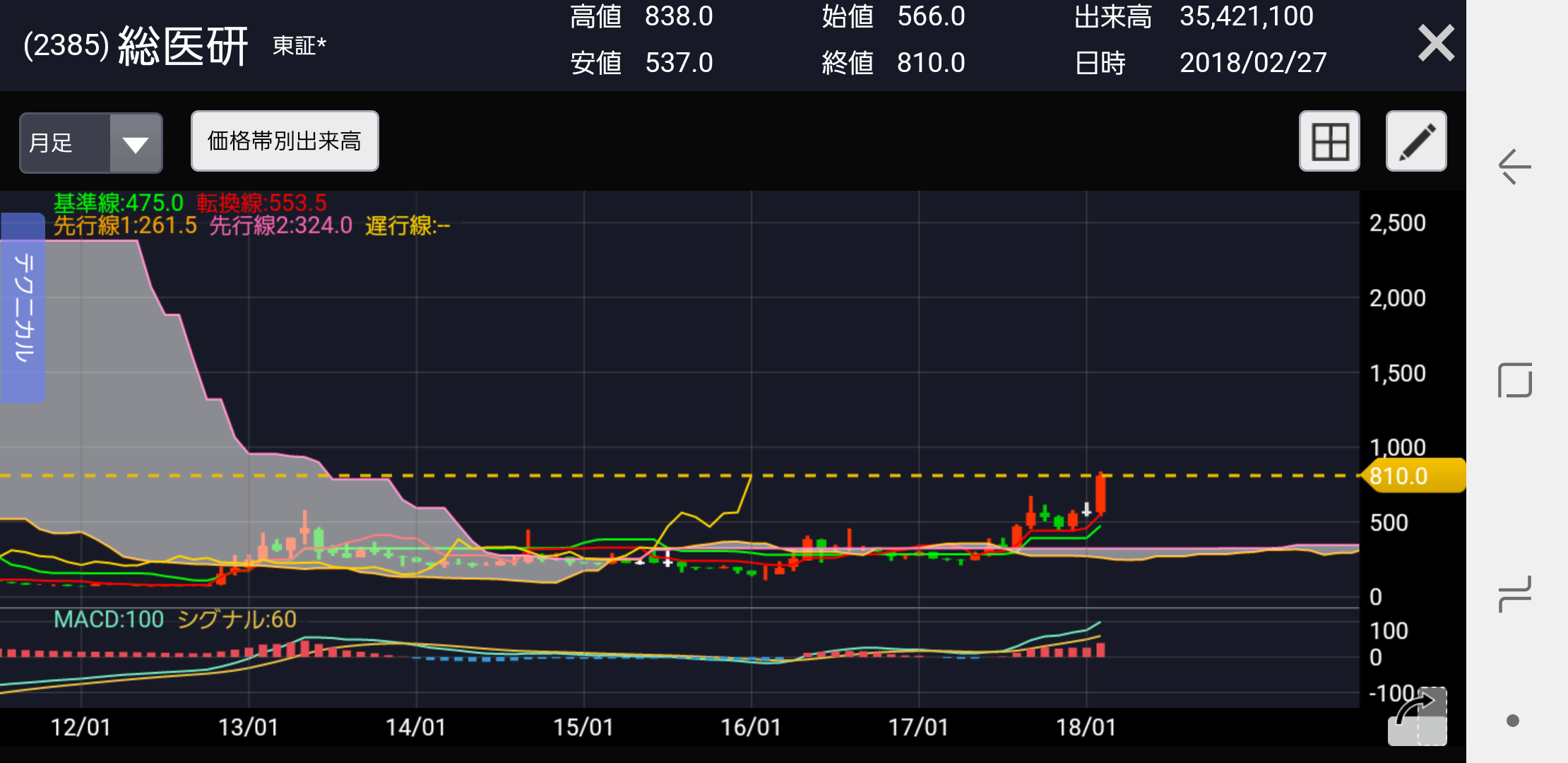
Task: Tap the 先行線2:324.0 pink legend label
Action: click(280, 225)
